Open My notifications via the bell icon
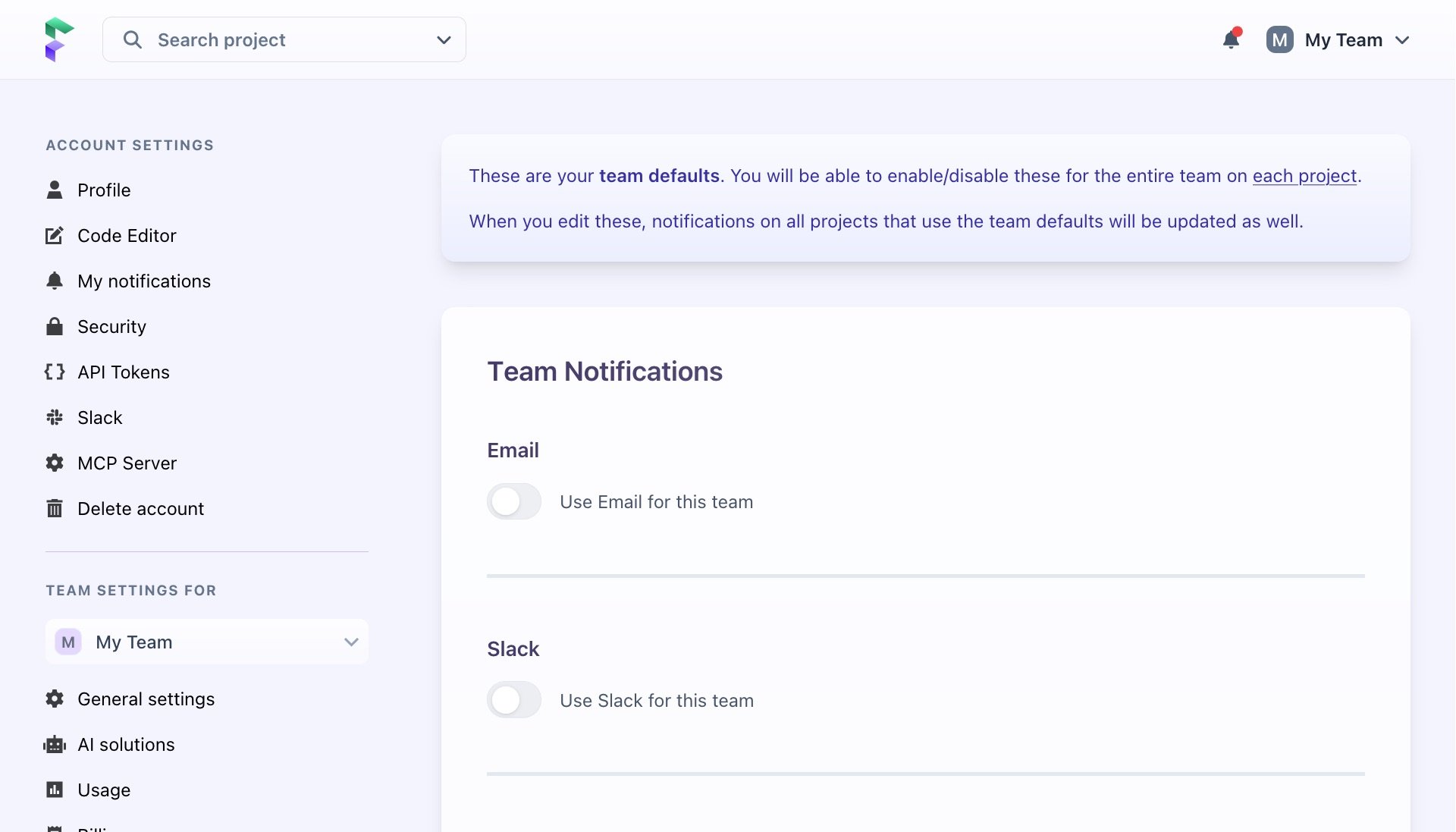The image size is (1456, 832). coord(54,281)
